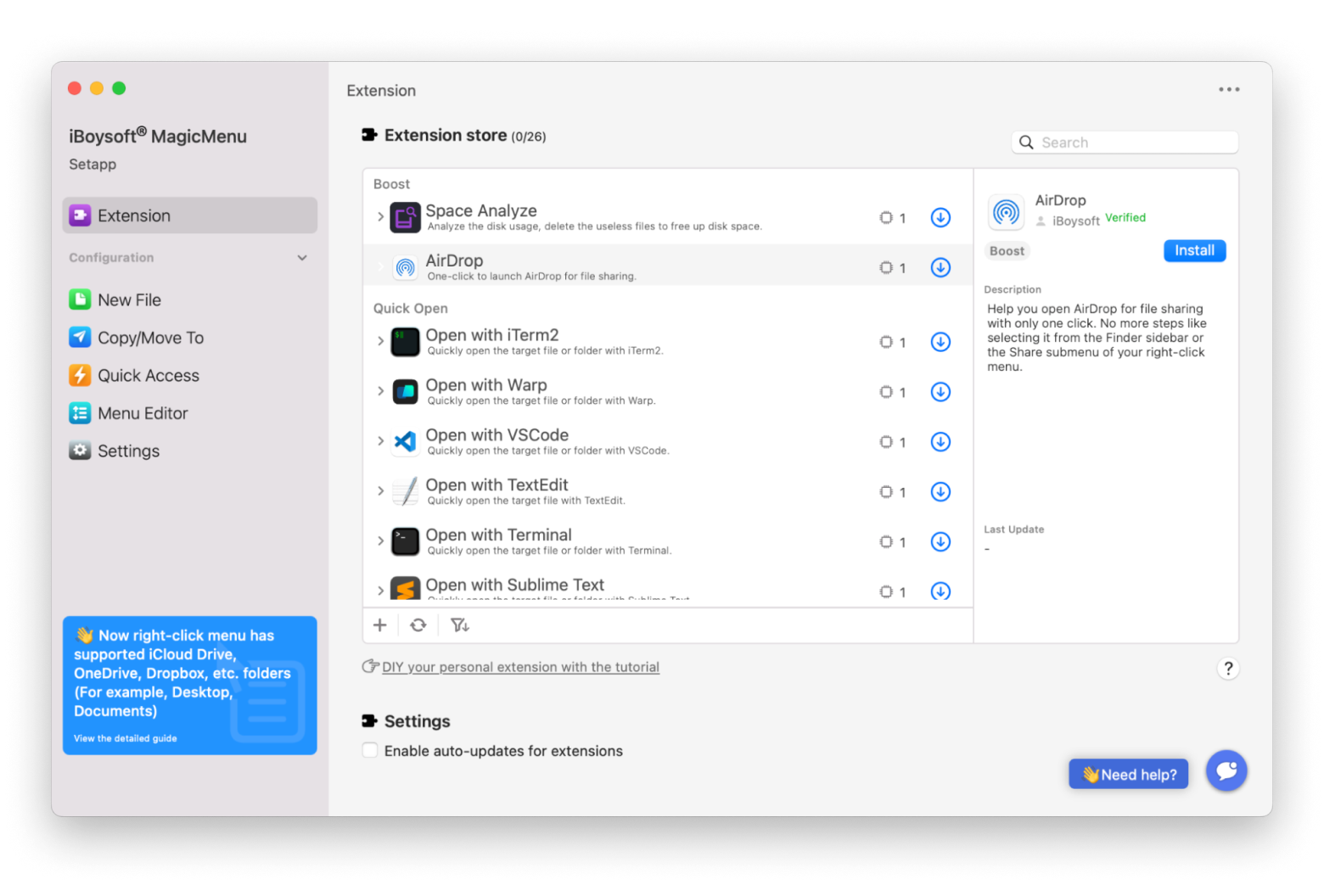
Task: Click the Terminal app icon
Action: [x=405, y=541]
